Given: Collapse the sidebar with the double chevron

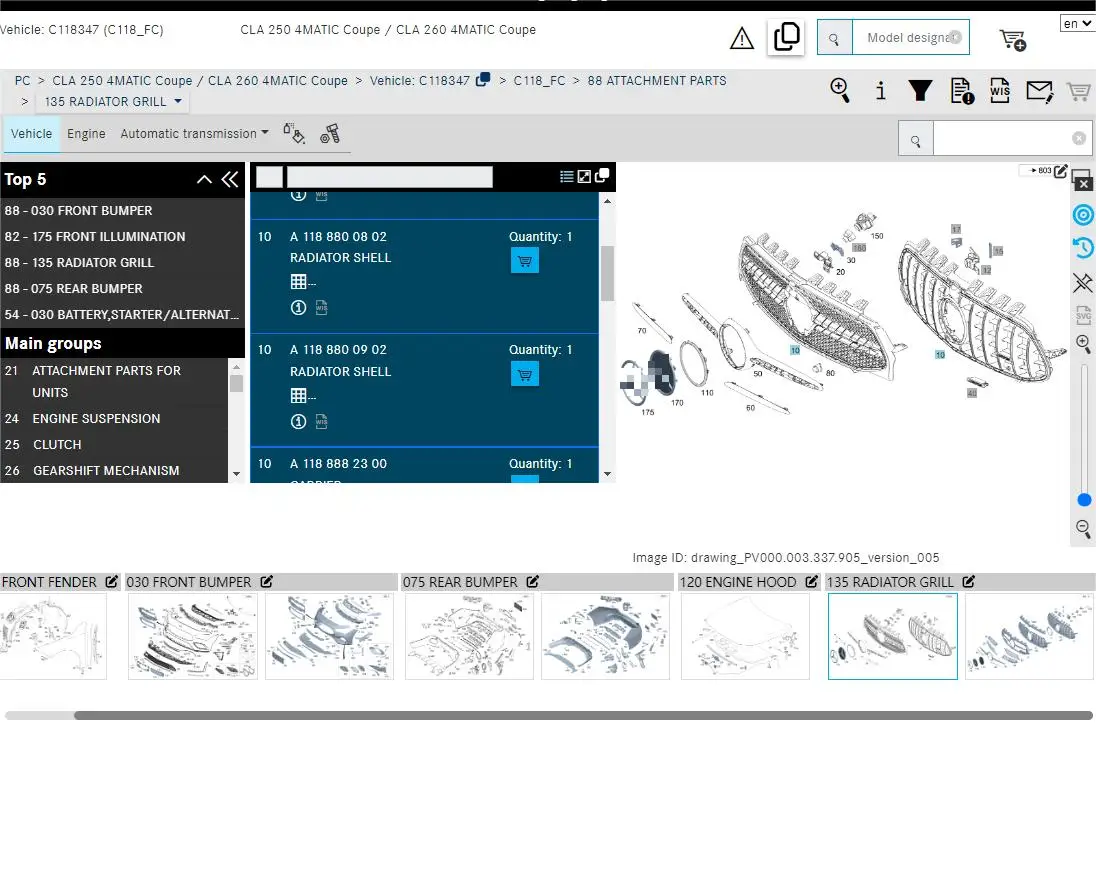Looking at the screenshot, I should (x=229, y=180).
